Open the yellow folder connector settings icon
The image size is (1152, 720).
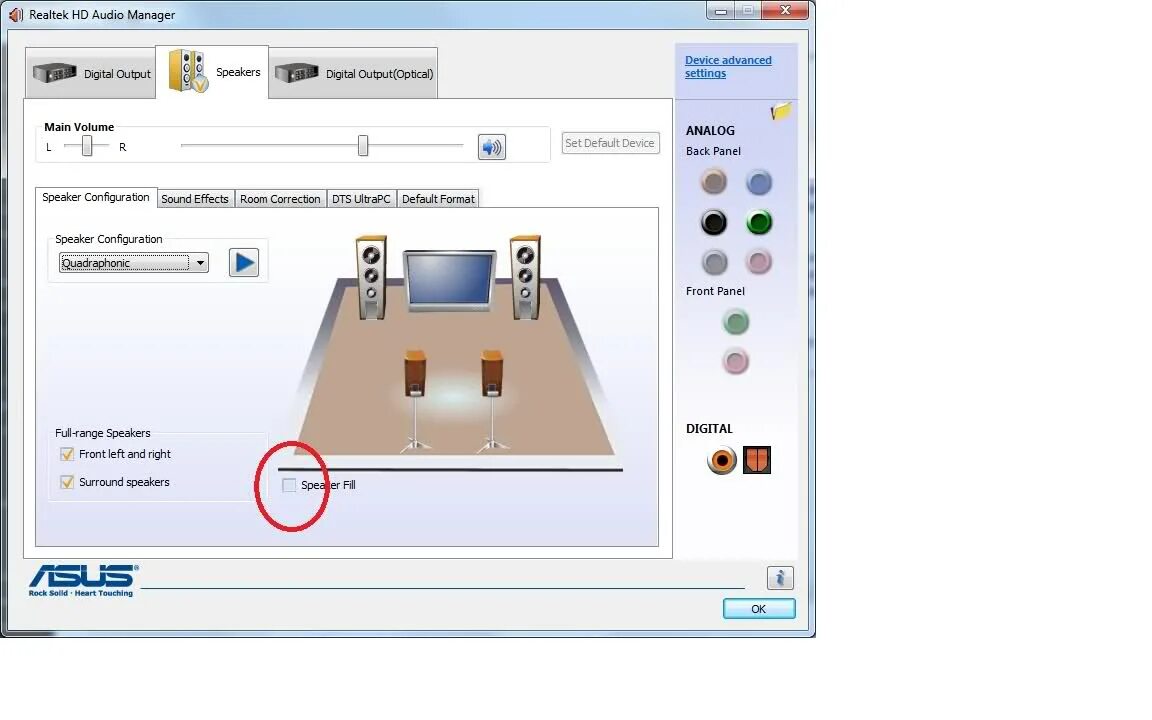pyautogui.click(x=781, y=112)
